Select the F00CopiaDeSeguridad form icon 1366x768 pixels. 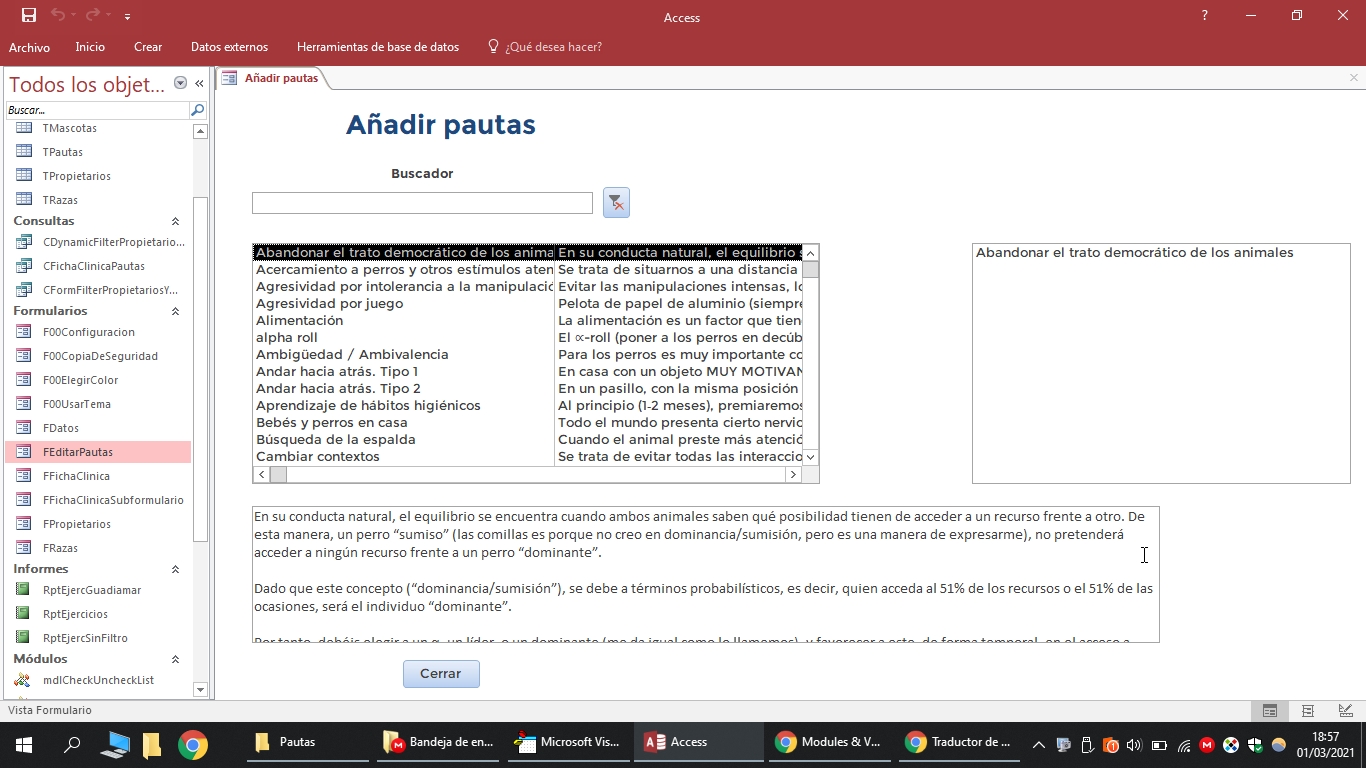tap(25, 356)
